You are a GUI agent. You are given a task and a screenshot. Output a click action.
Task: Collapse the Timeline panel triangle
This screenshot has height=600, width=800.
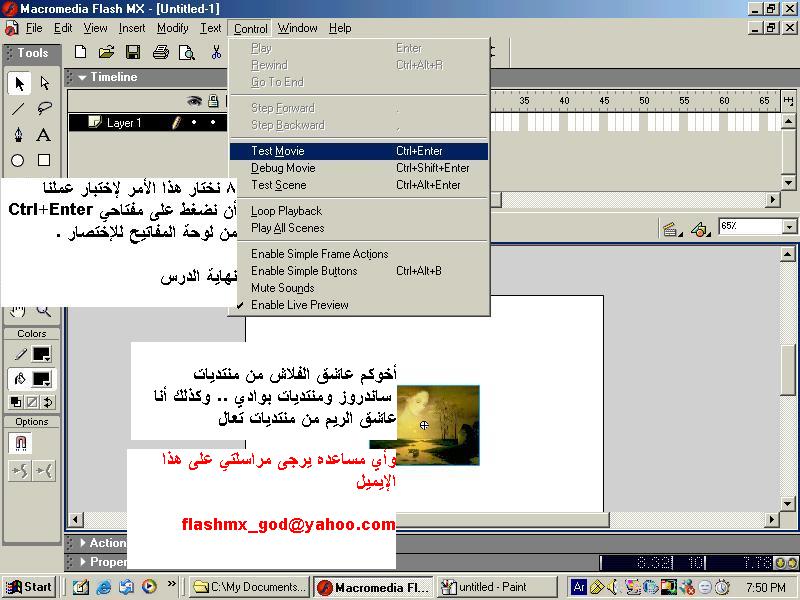(x=82, y=78)
